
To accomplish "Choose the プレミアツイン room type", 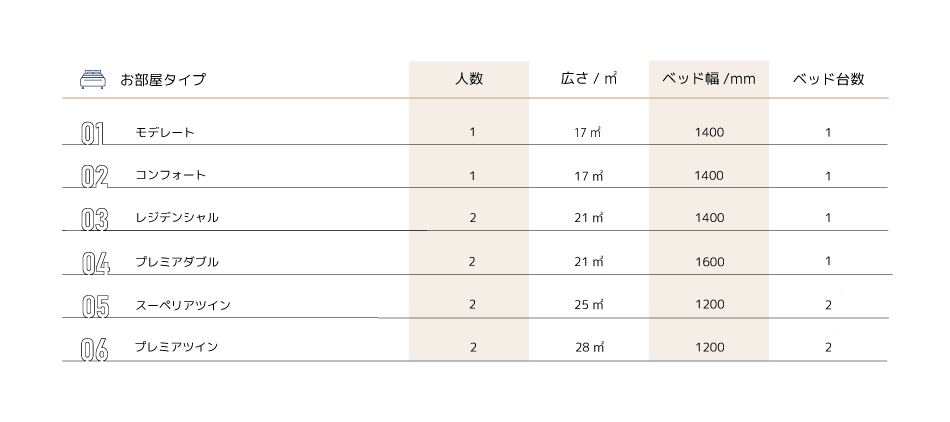I will 176,347.
